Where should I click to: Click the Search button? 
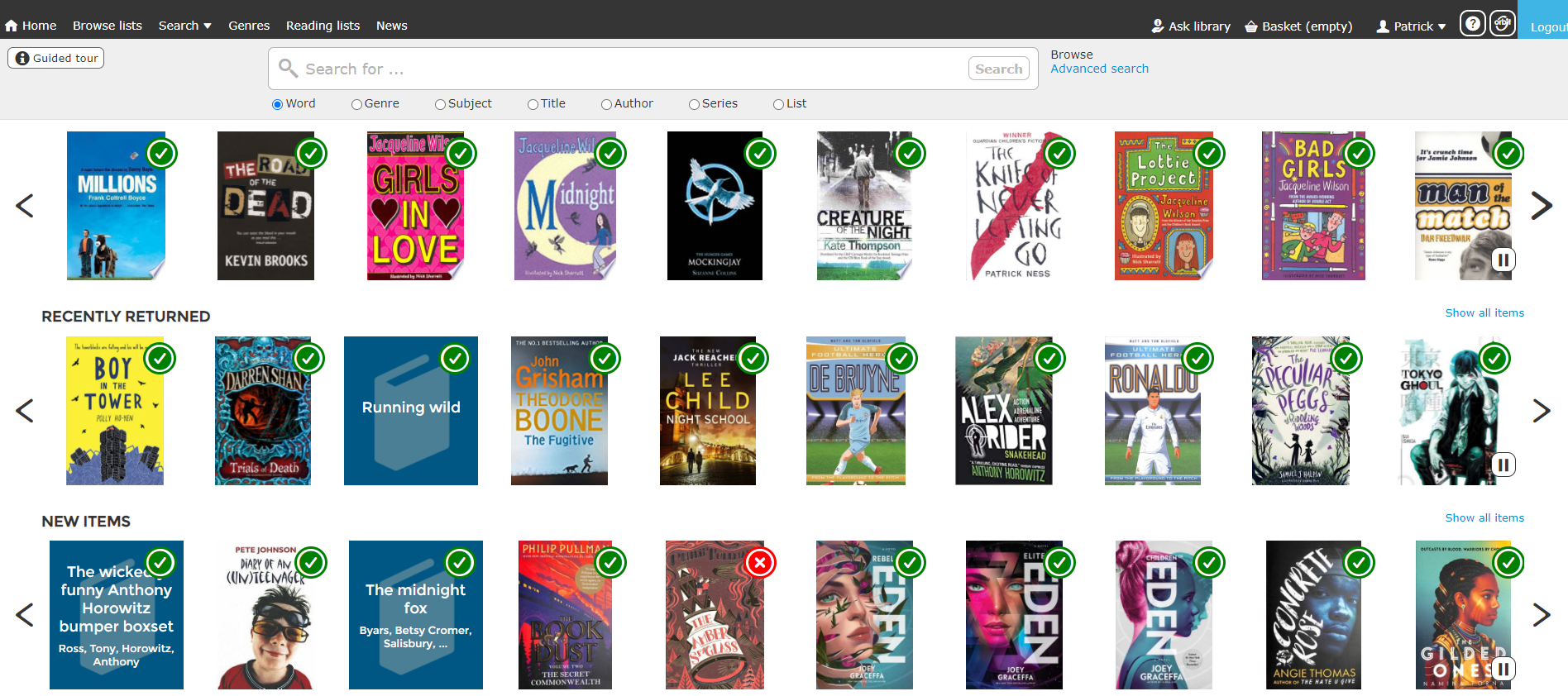pyautogui.click(x=998, y=69)
